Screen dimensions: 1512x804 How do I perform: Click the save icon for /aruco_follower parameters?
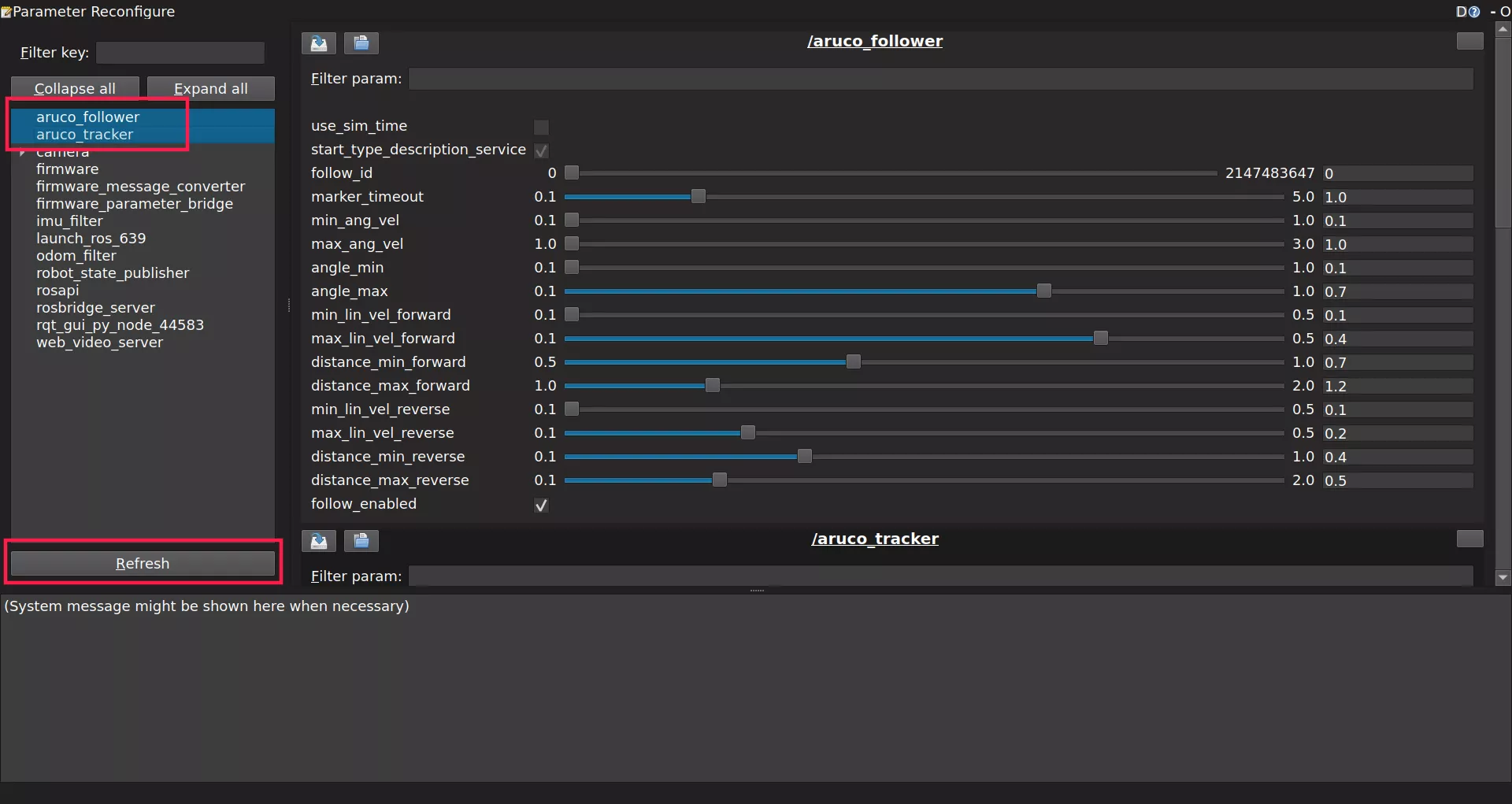point(319,43)
